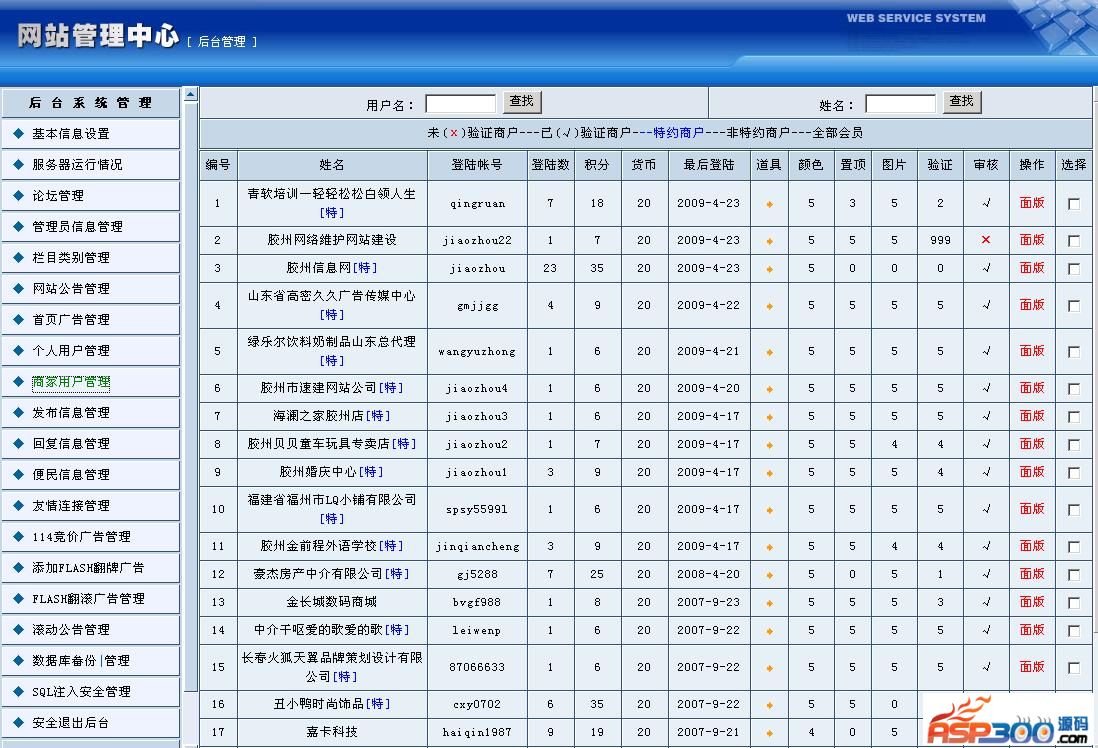This screenshot has height=748, width=1098.
Task: Click 查找 button next to 用户名 field
Action: point(522,102)
